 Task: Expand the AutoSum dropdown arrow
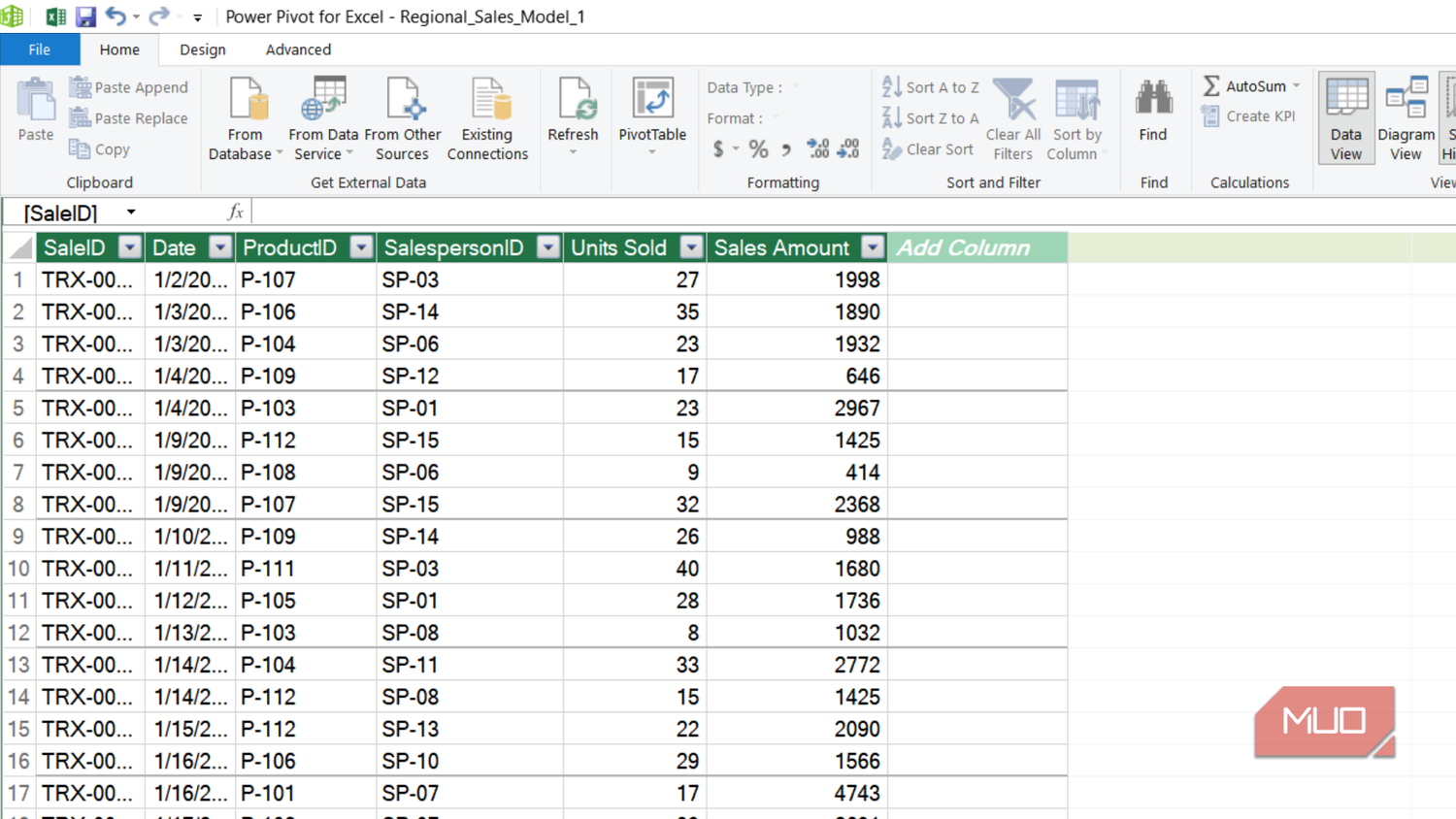[1297, 86]
